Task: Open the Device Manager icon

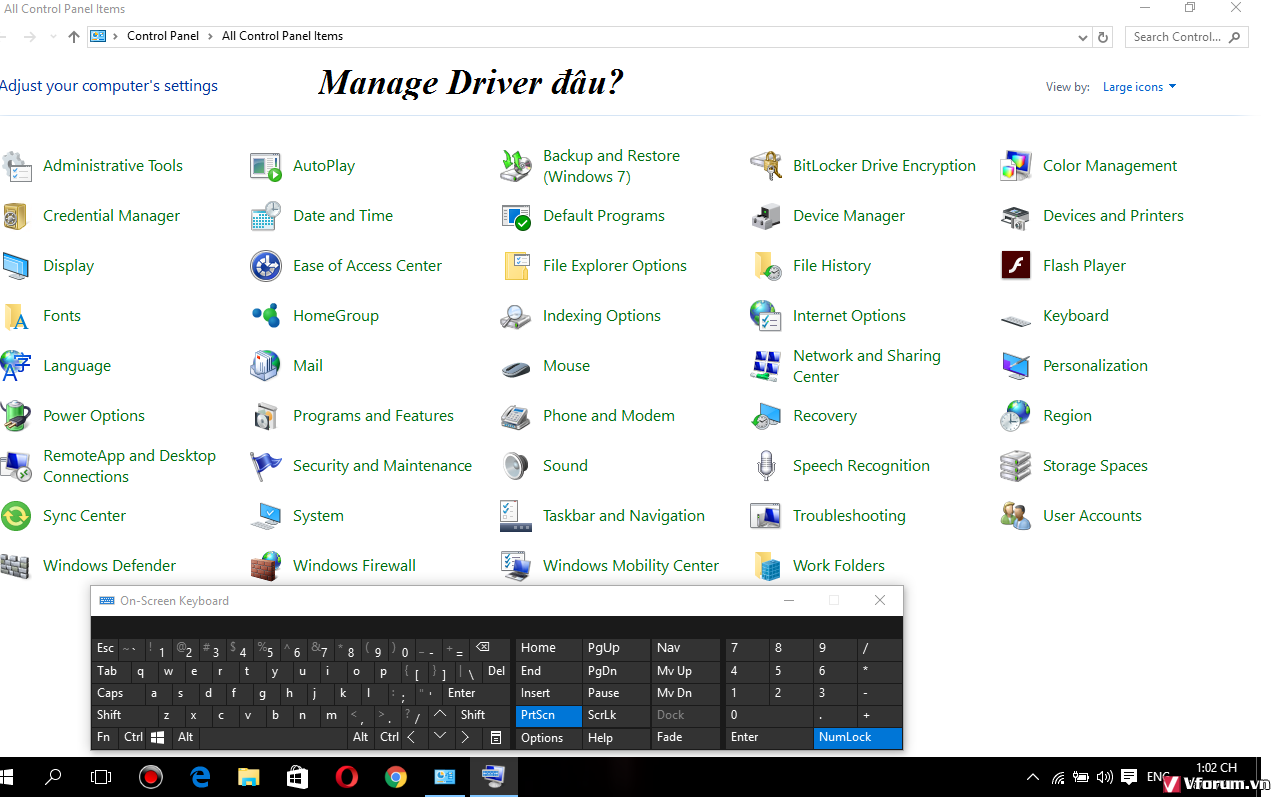Action: click(x=766, y=216)
